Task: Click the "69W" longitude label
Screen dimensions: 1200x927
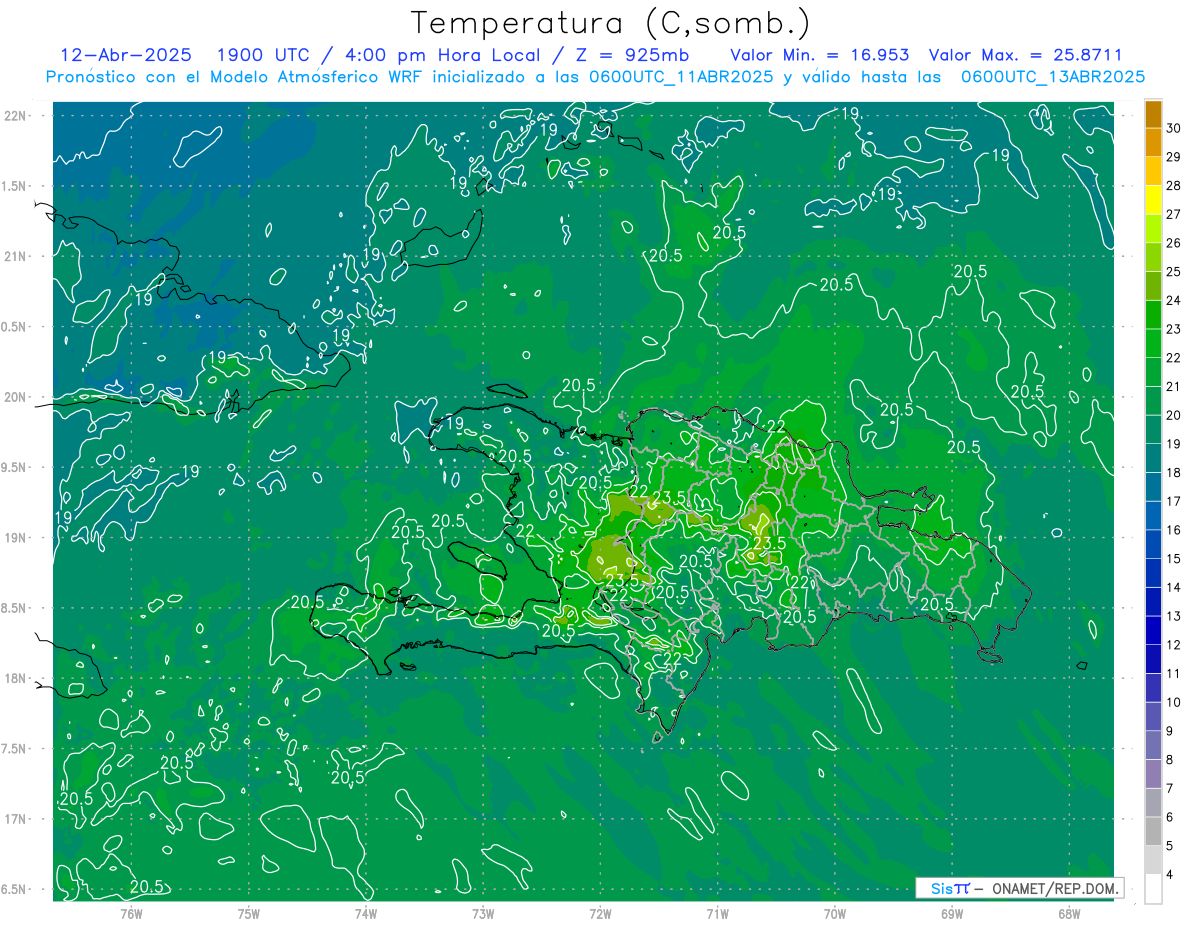Action: click(952, 913)
